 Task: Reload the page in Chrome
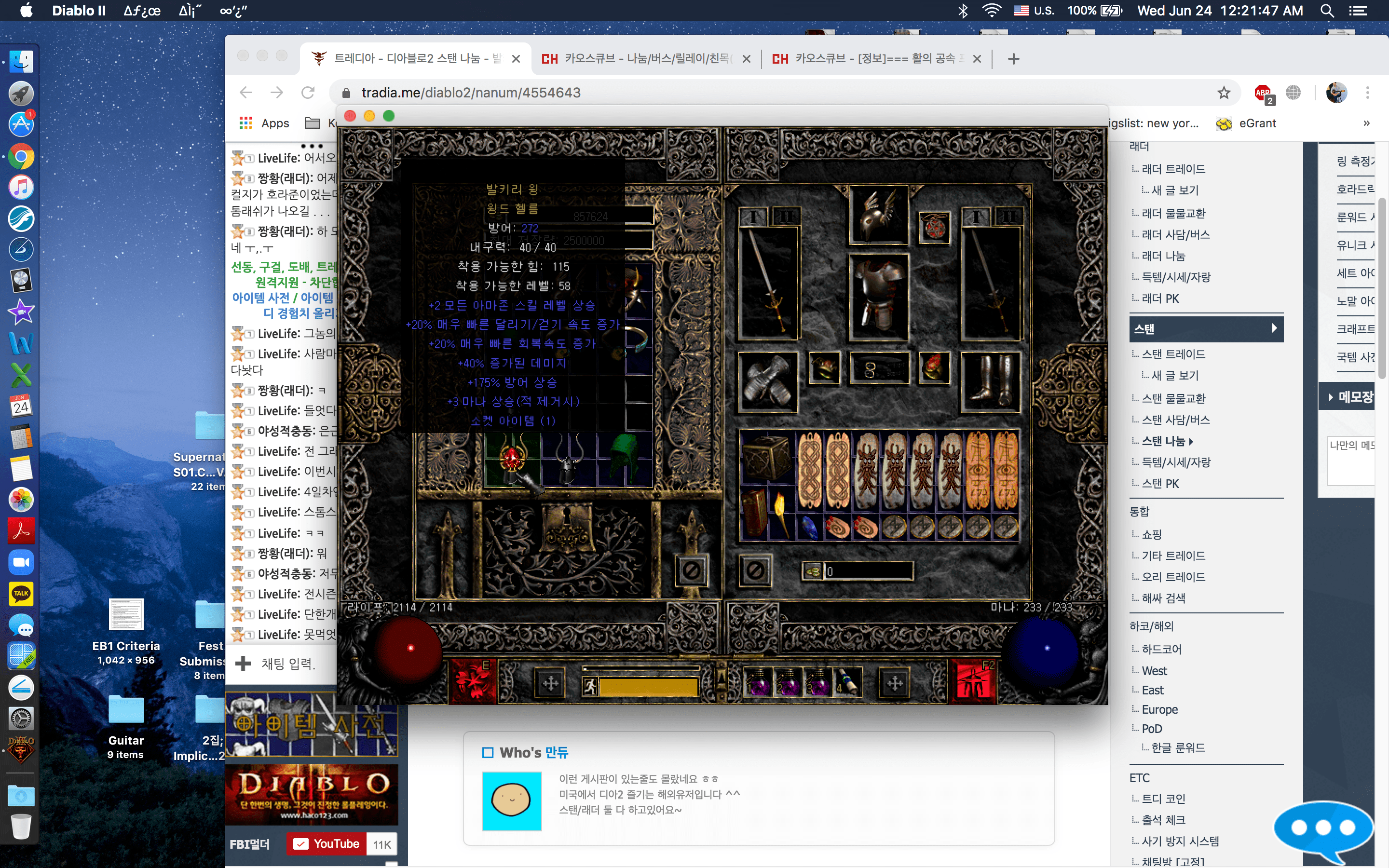point(308,93)
